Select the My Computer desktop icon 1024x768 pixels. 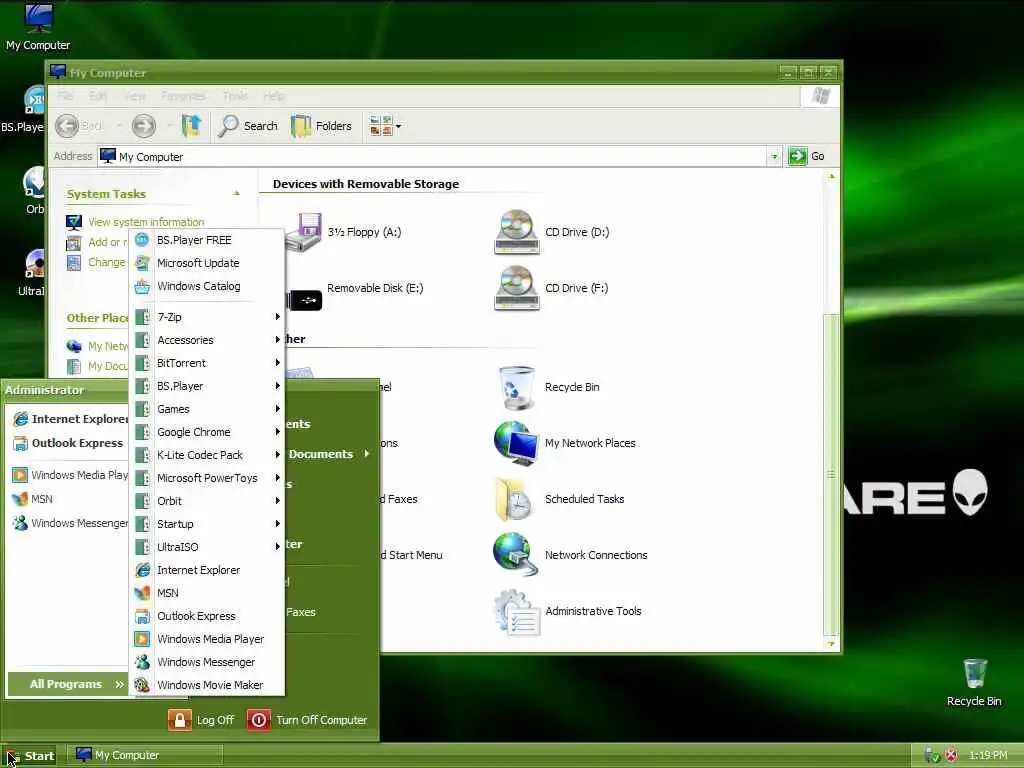tap(38, 27)
